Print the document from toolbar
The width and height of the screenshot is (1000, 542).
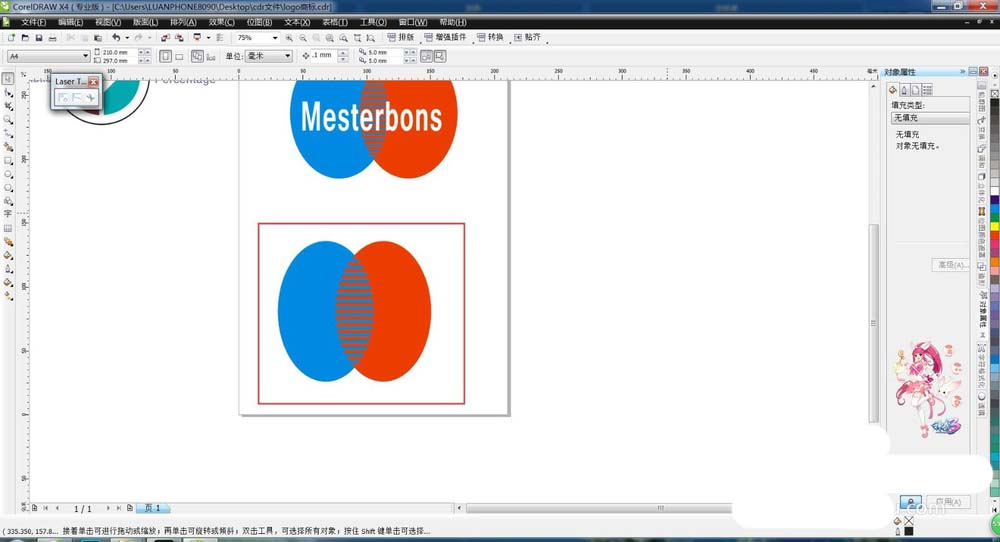[x=52, y=38]
